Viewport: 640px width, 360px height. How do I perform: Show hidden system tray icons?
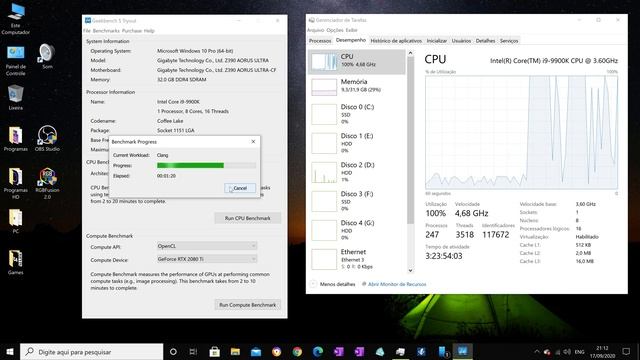point(537,351)
